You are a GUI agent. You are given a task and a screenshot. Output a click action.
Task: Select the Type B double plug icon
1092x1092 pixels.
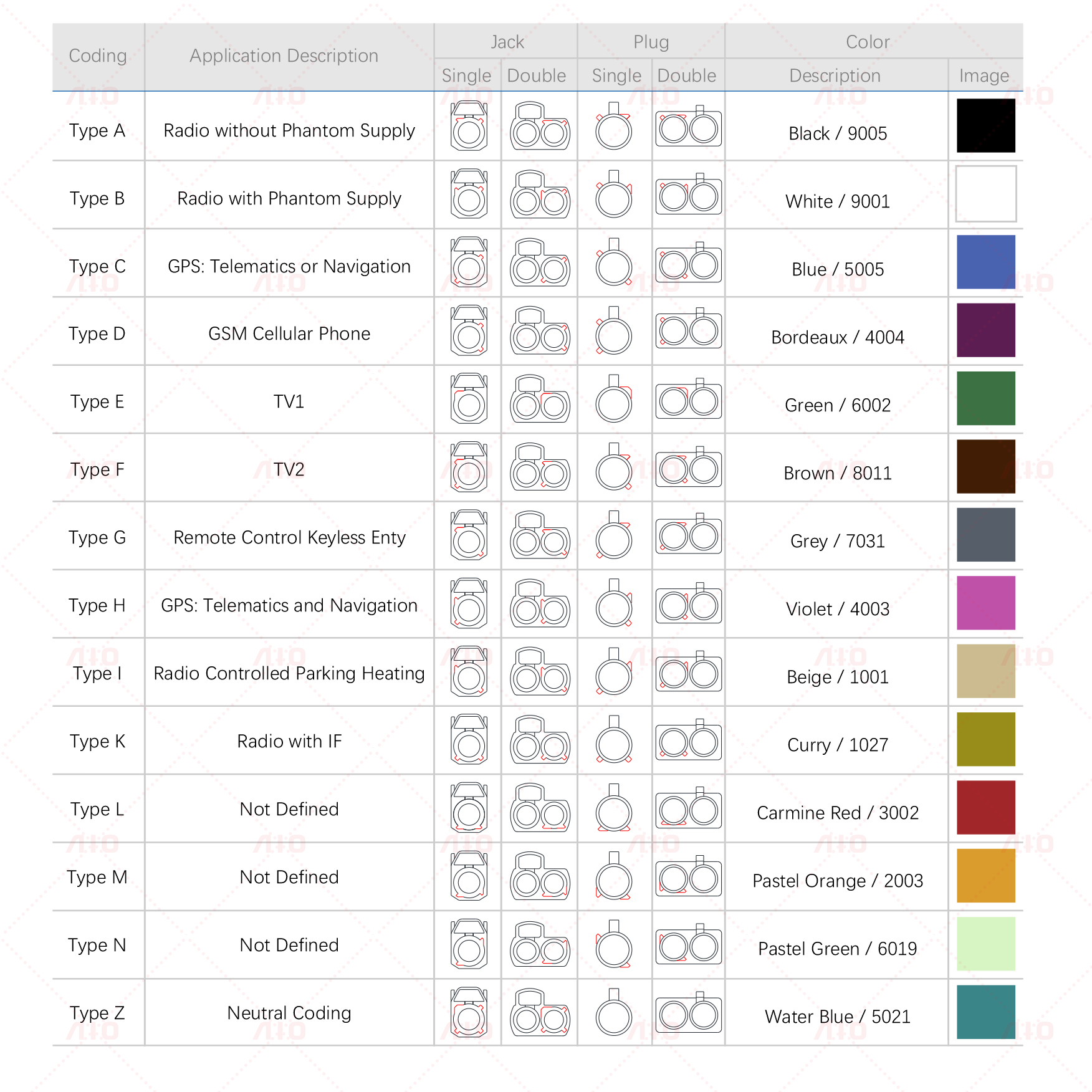click(689, 195)
